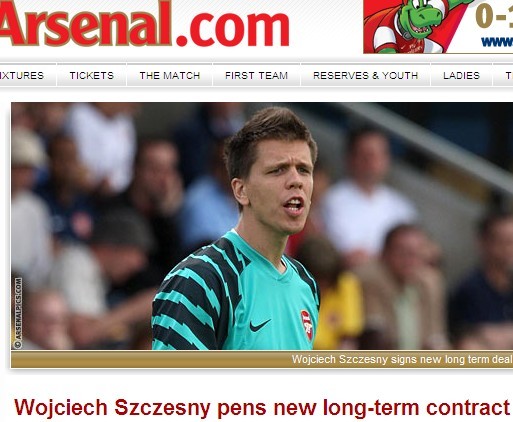Click the ArsenalPics.com vertical watermark
513x422 pixels.
[x=18, y=313]
